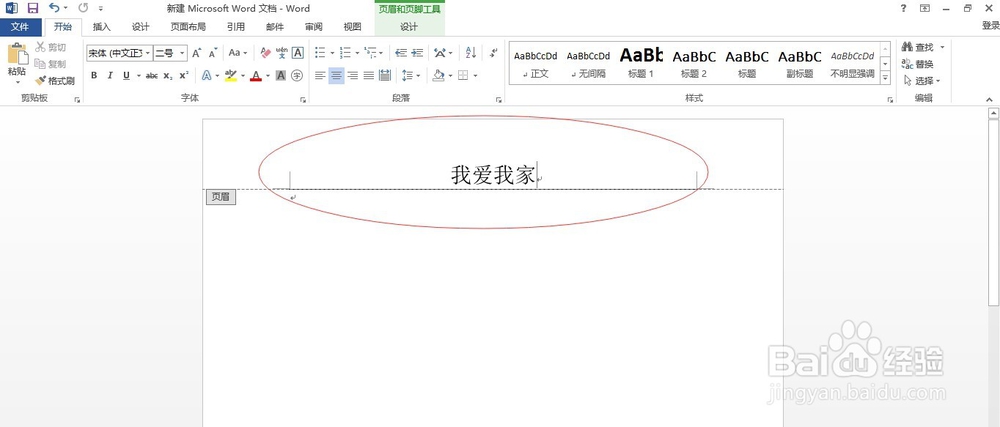Click the Clear Formatting eraser icon
1000x427 pixels.
pyautogui.click(x=266, y=53)
